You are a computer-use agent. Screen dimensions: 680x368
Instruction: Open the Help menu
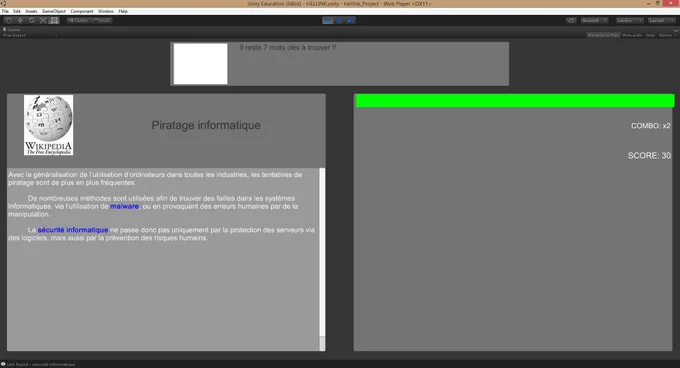pyautogui.click(x=123, y=11)
